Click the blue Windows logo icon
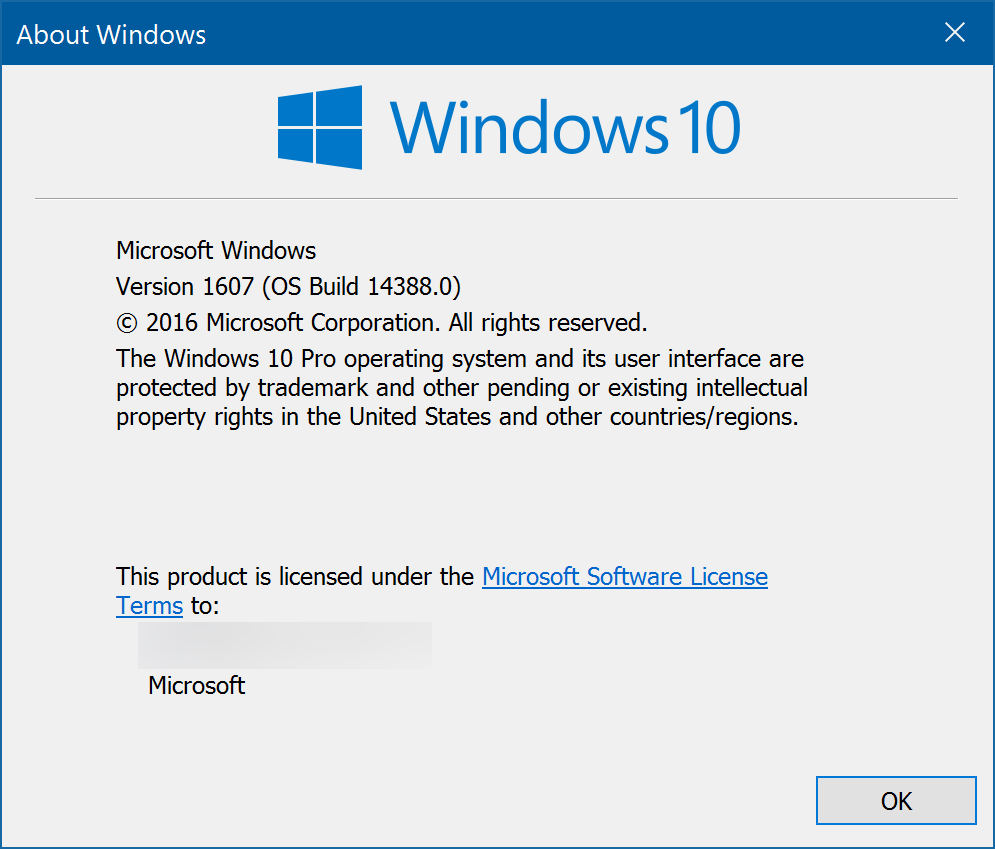Image resolution: width=995 pixels, height=849 pixels. tap(319, 127)
